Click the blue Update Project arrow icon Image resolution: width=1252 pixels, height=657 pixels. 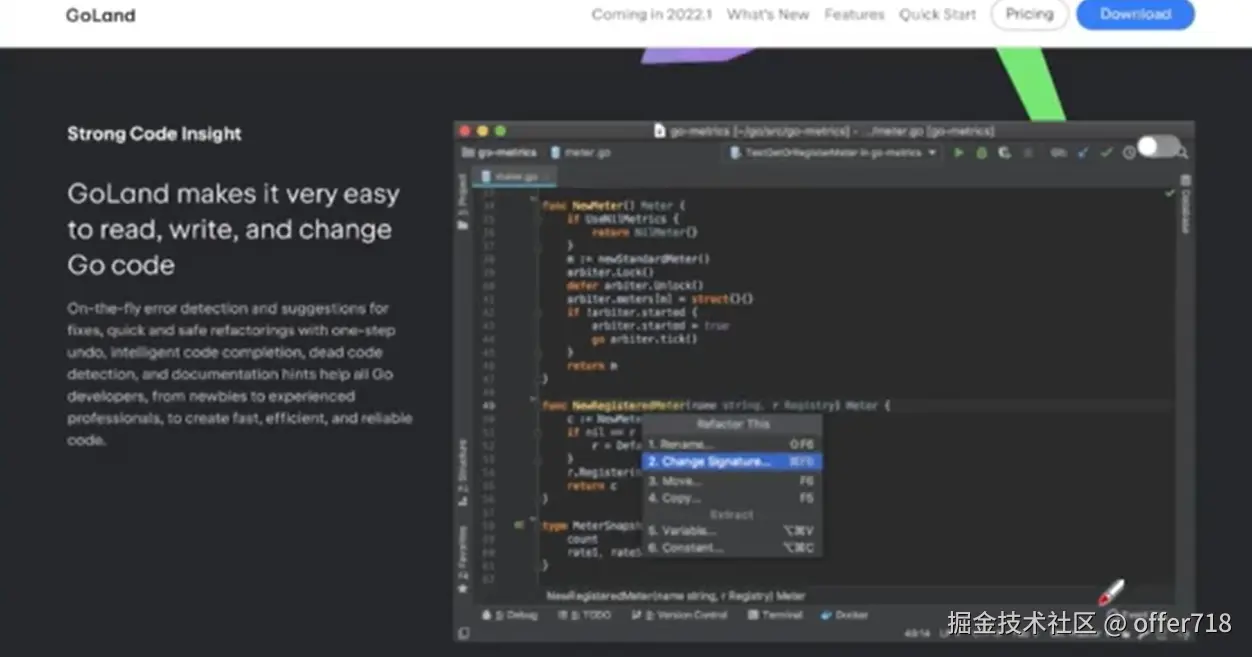tap(1083, 153)
